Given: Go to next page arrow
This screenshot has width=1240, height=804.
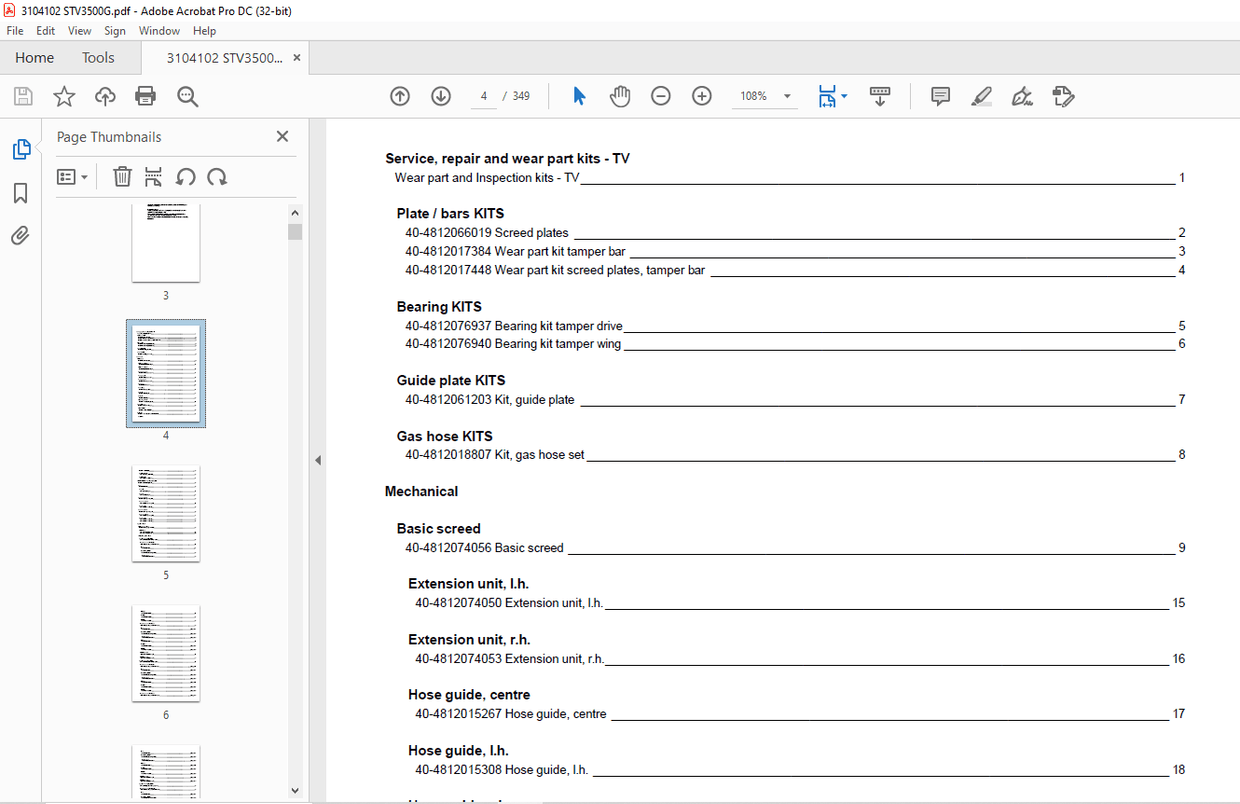Looking at the screenshot, I should click(x=441, y=96).
